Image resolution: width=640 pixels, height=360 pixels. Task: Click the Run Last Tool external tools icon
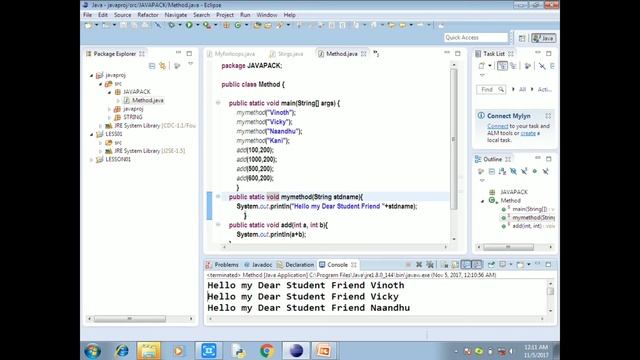pyautogui.click(x=207, y=25)
